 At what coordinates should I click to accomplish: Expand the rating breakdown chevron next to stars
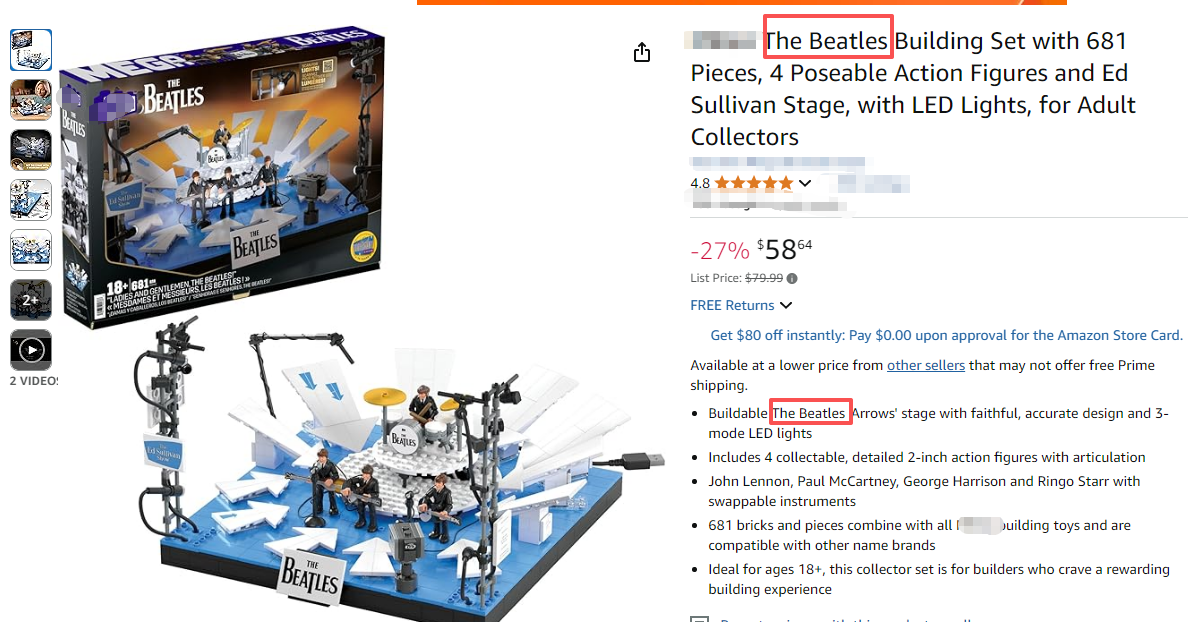click(x=805, y=183)
